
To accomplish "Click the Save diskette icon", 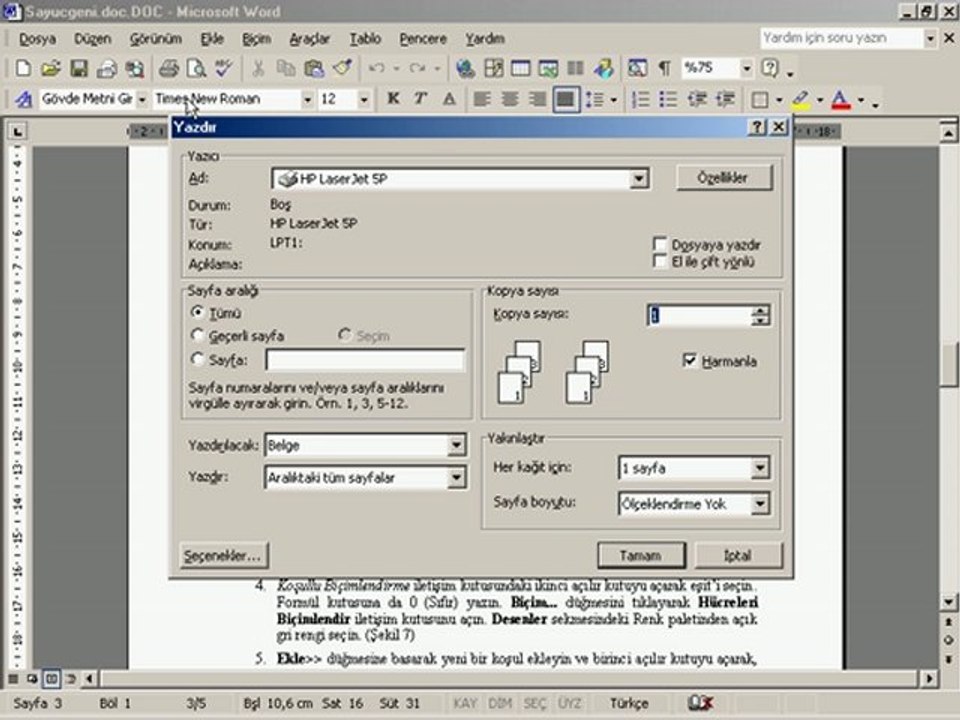I will [79, 68].
